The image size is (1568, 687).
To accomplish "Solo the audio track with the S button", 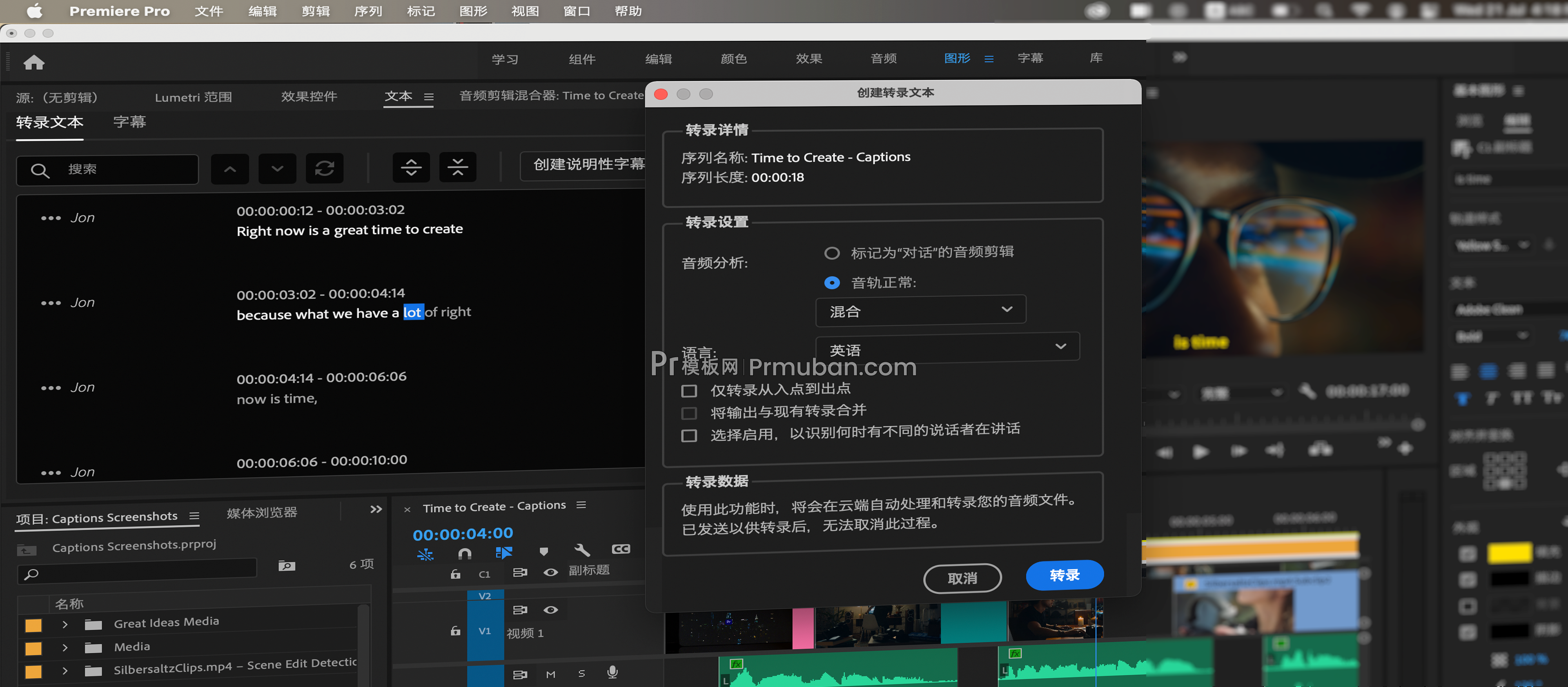I will [x=581, y=673].
